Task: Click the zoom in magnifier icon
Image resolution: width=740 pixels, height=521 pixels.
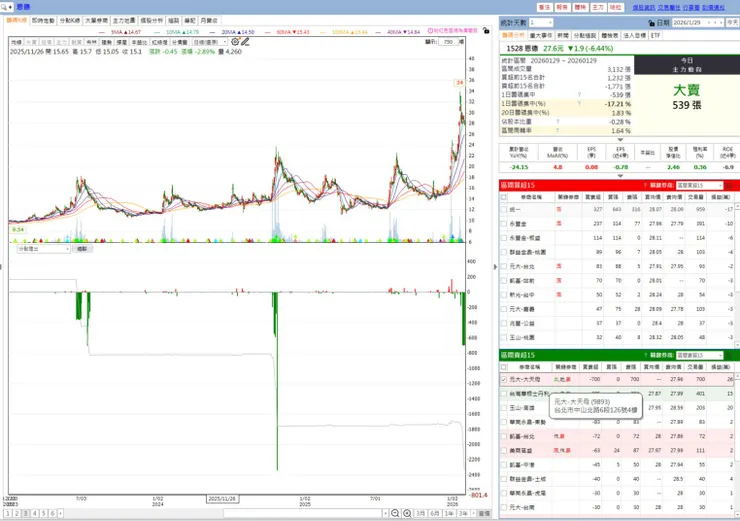Action: [407, 513]
